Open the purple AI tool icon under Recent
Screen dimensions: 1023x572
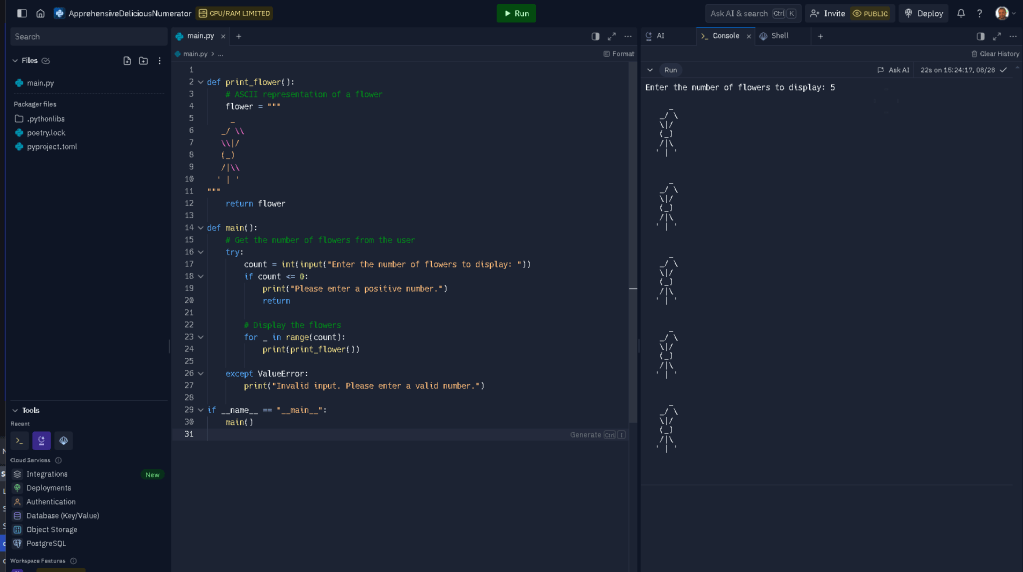[x=41, y=441]
